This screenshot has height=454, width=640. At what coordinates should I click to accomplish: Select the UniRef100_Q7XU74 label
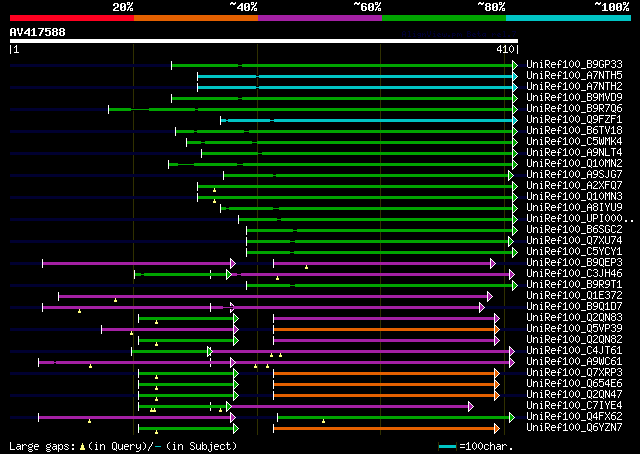(x=574, y=241)
